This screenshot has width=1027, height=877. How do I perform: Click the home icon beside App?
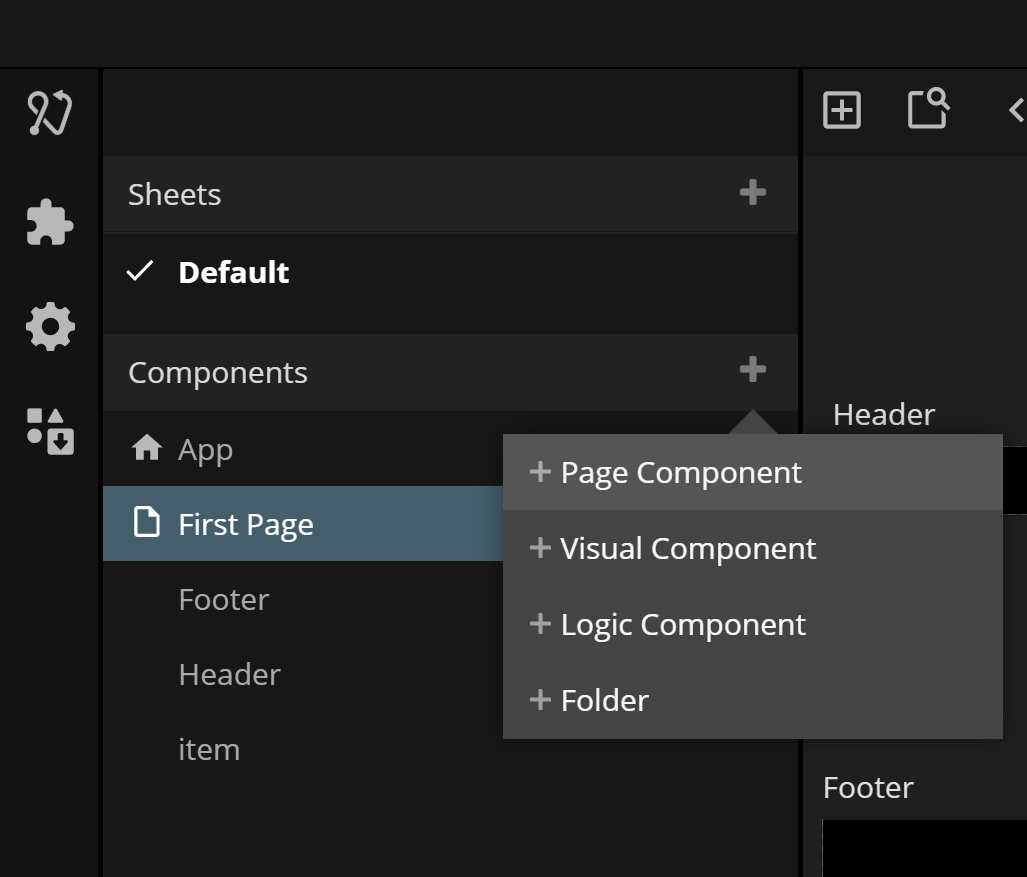pos(147,449)
